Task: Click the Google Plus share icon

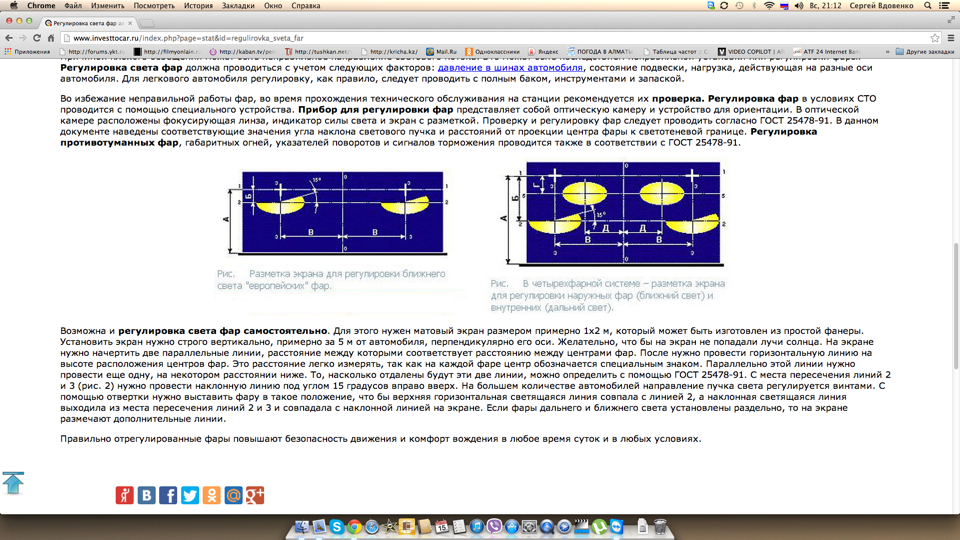Action: click(x=255, y=495)
